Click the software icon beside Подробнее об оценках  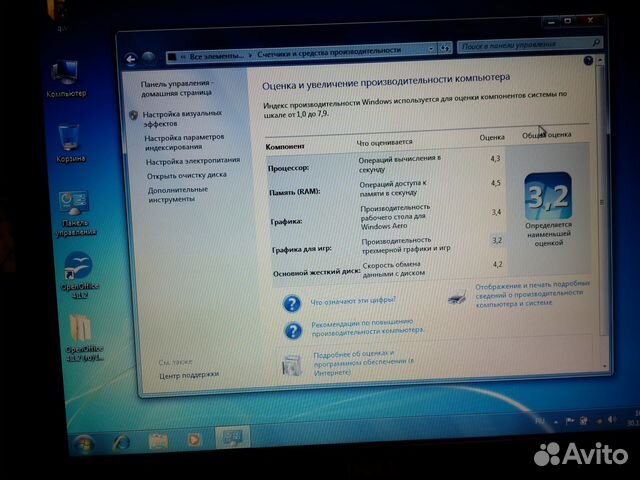tap(292, 364)
